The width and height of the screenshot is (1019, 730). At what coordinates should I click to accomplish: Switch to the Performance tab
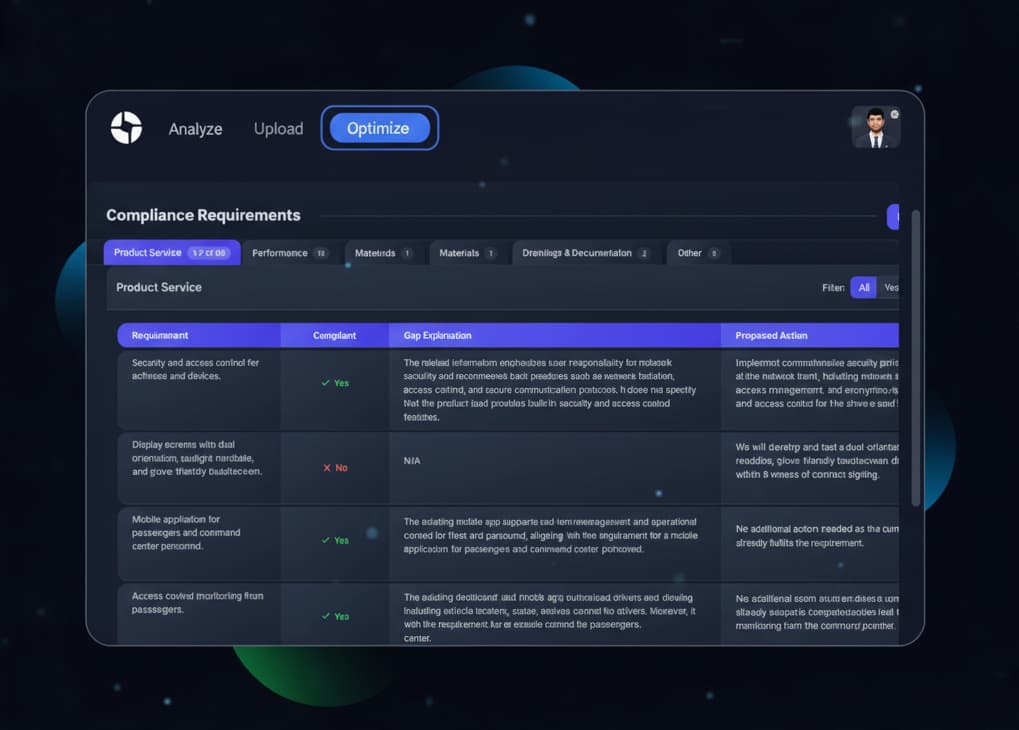(283, 253)
